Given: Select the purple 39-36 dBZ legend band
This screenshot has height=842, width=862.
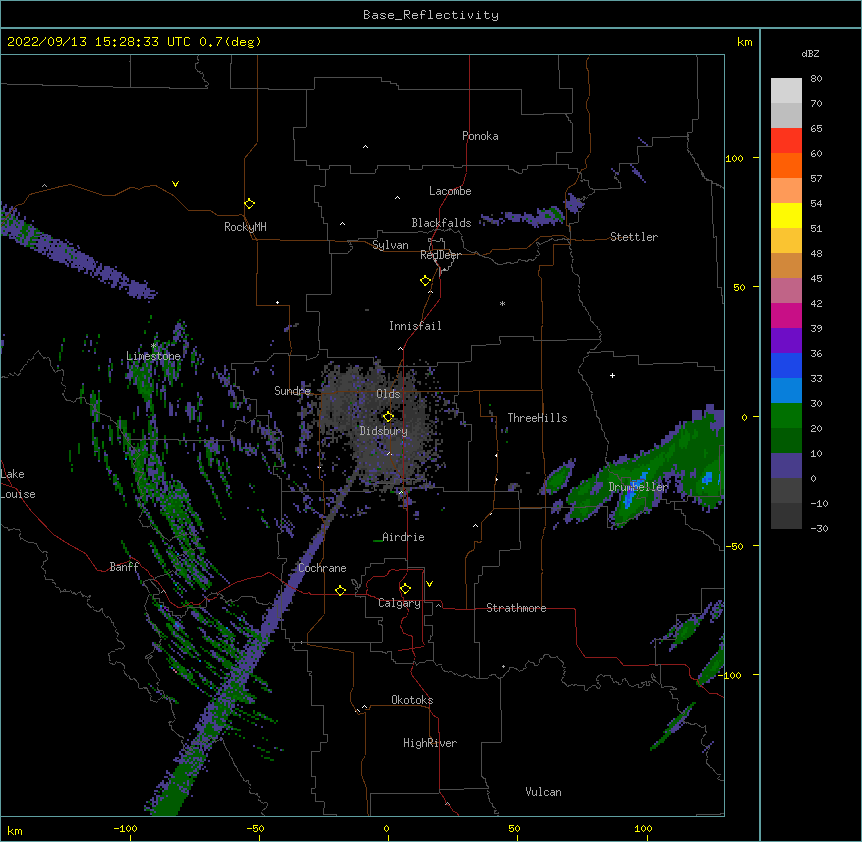Looking at the screenshot, I should pyautogui.click(x=786, y=341).
